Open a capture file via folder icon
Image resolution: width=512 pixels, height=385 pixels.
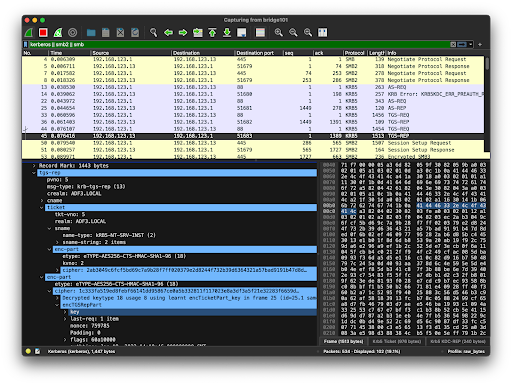pos(91,32)
